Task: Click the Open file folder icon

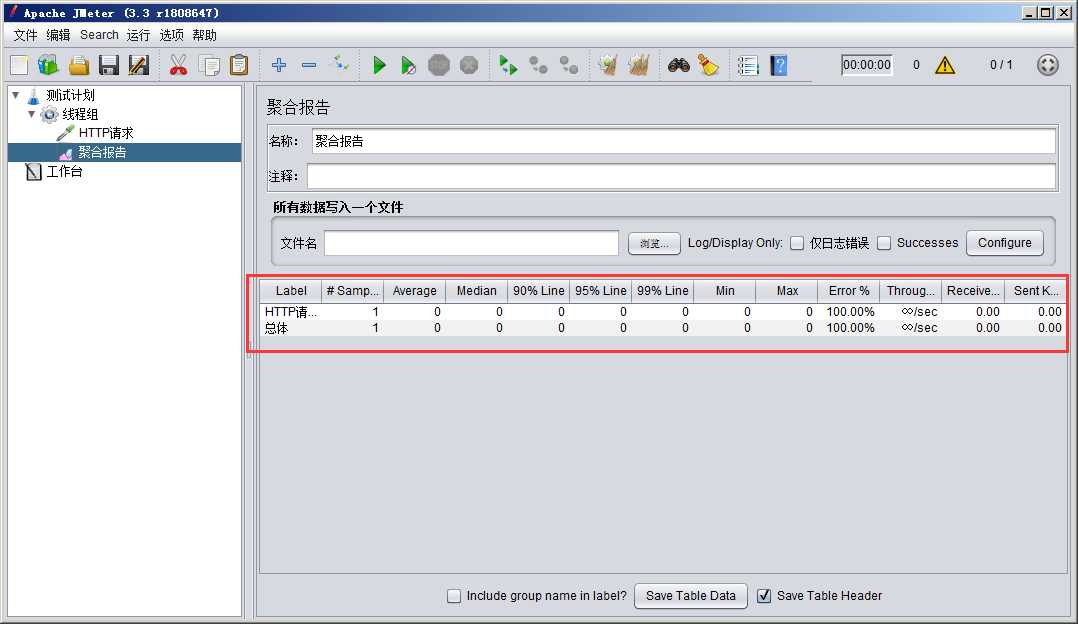Action: point(78,65)
